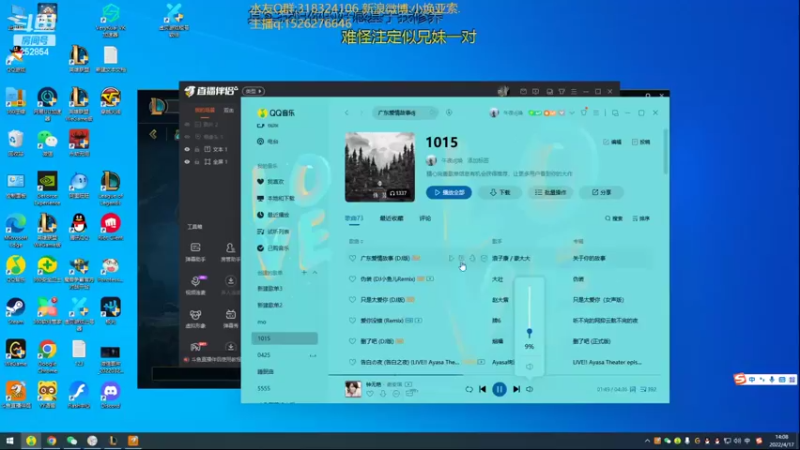Focus the QQ Music search box
The image size is (800, 450).
coord(404,113)
